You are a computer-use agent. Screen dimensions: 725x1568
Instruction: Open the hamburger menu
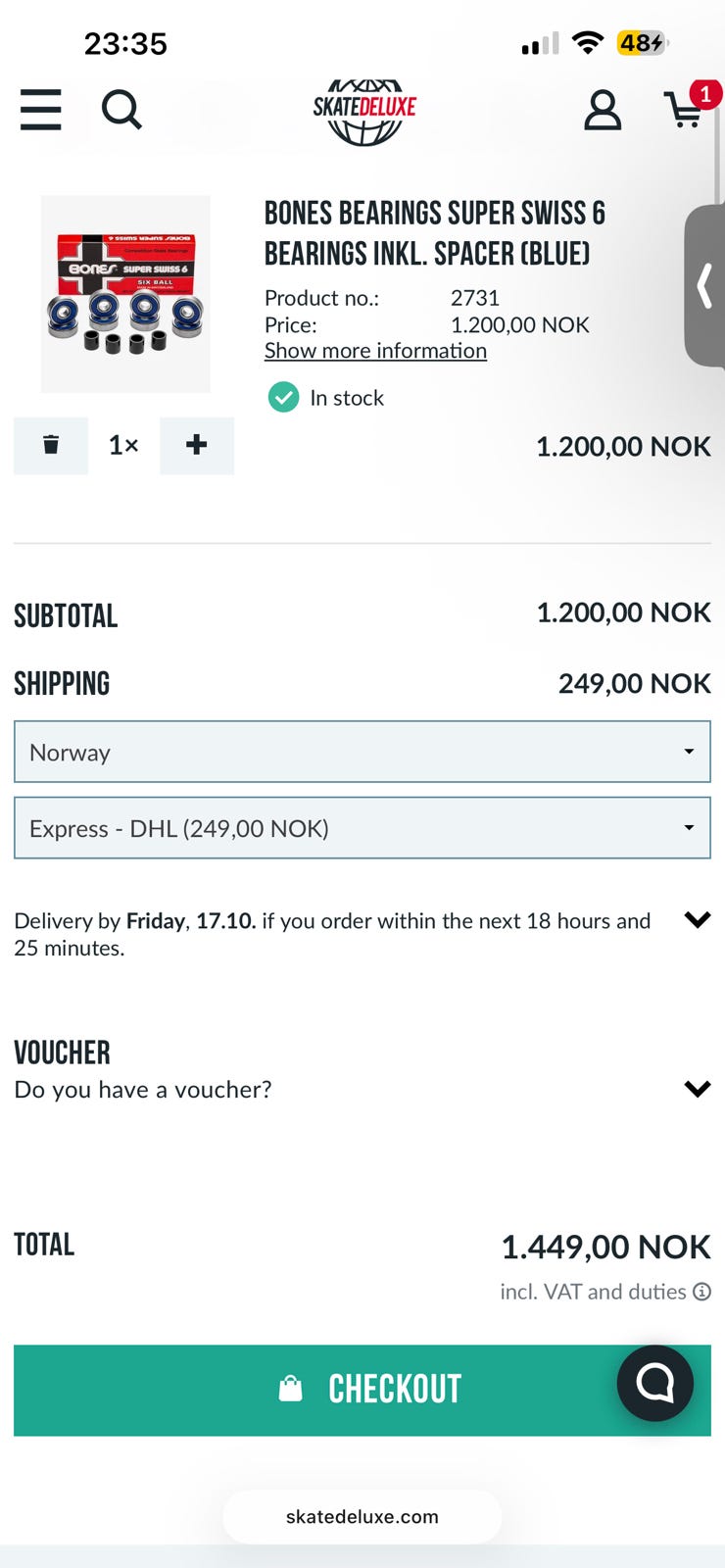(41, 110)
